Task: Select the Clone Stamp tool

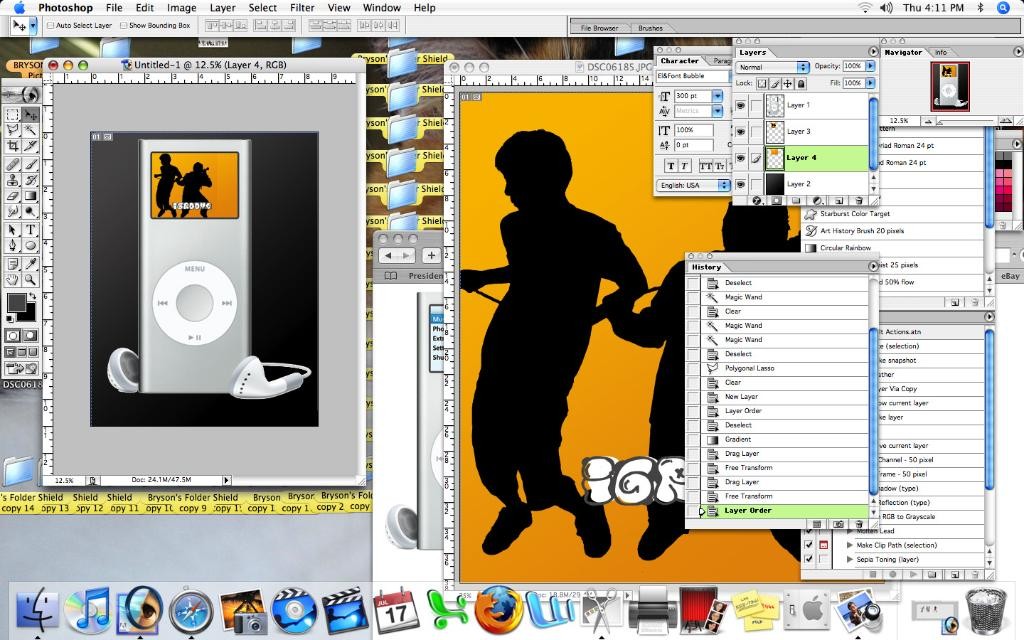Action: [x=12, y=180]
